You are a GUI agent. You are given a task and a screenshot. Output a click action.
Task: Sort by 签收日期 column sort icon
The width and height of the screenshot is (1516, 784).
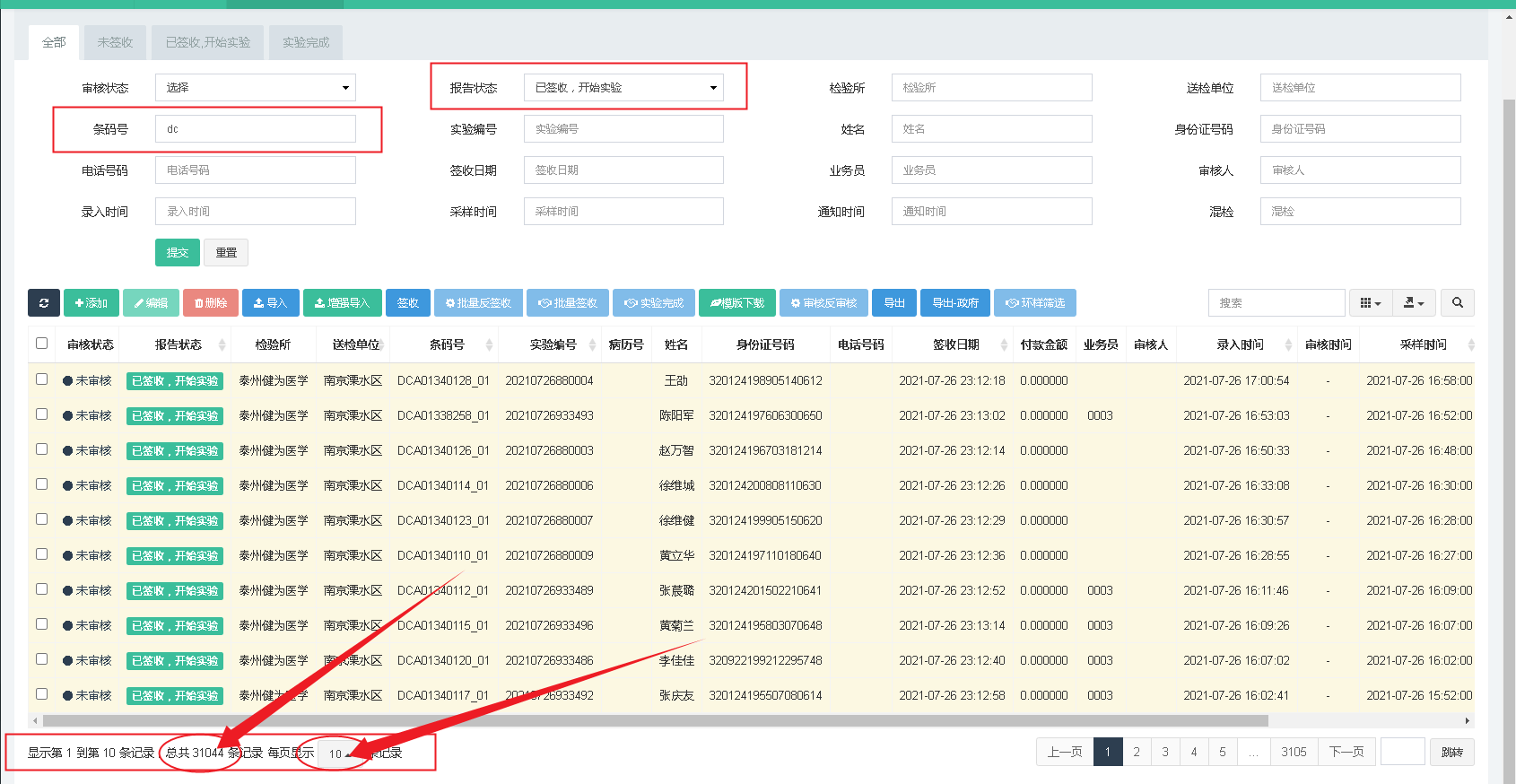pos(1004,345)
